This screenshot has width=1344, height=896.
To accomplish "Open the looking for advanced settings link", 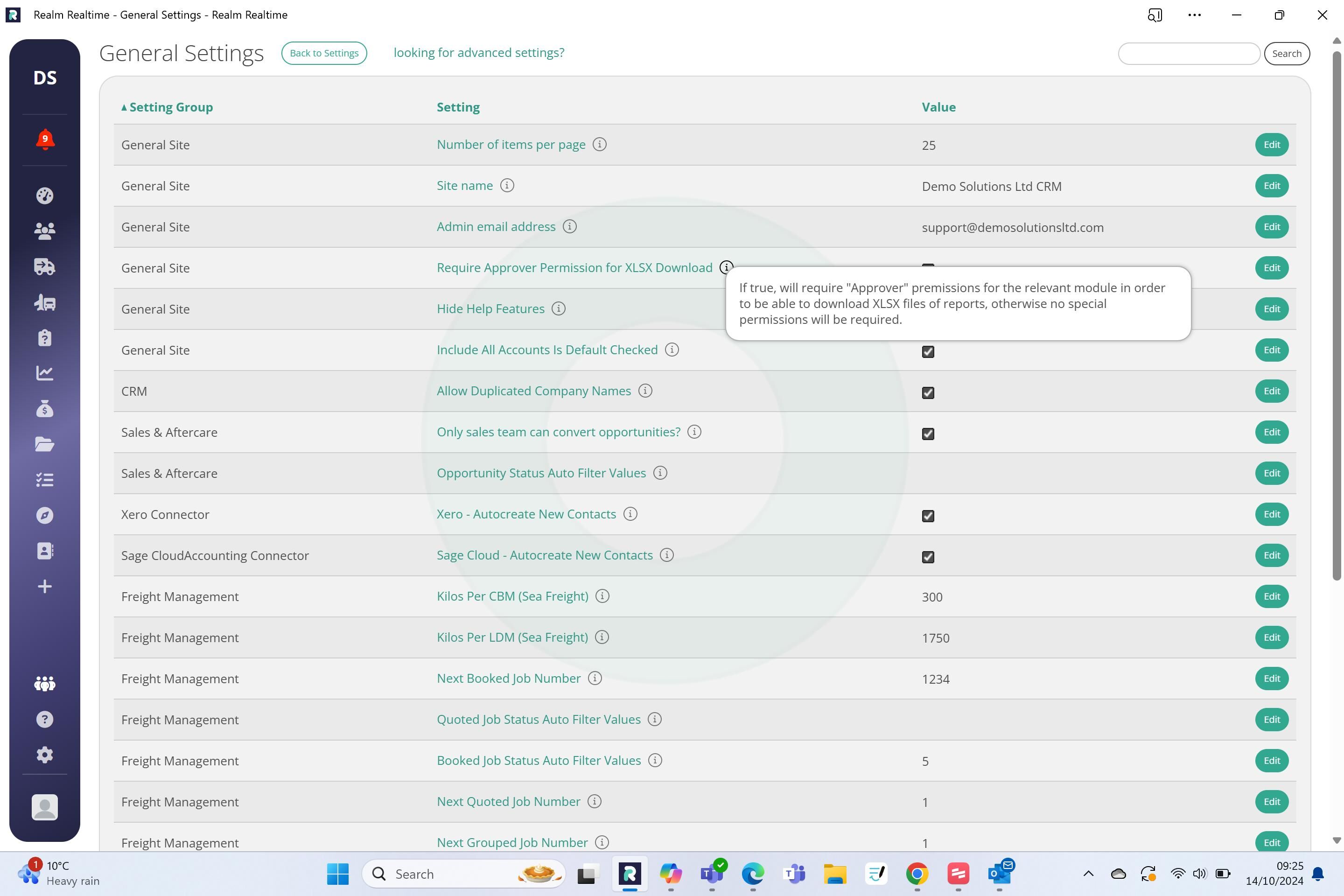I will [479, 53].
